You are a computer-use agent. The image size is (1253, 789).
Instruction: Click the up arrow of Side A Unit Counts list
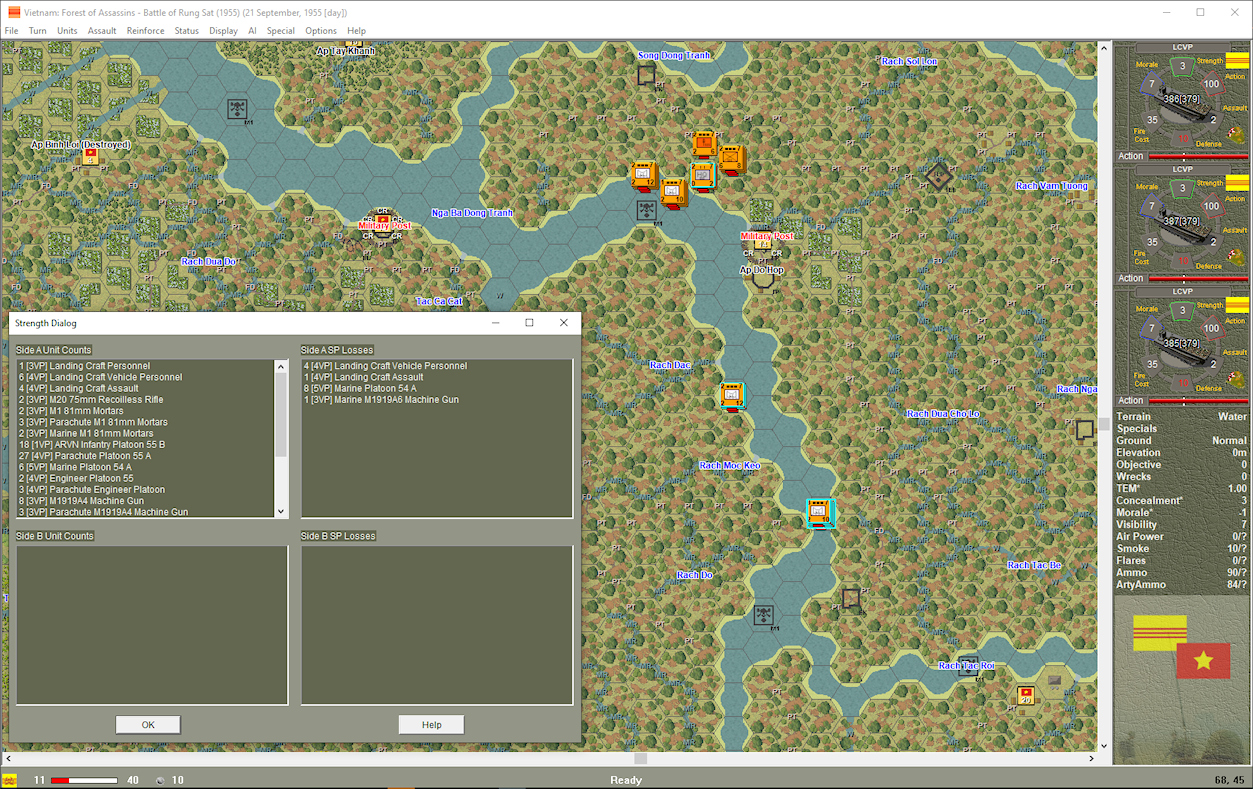281,366
